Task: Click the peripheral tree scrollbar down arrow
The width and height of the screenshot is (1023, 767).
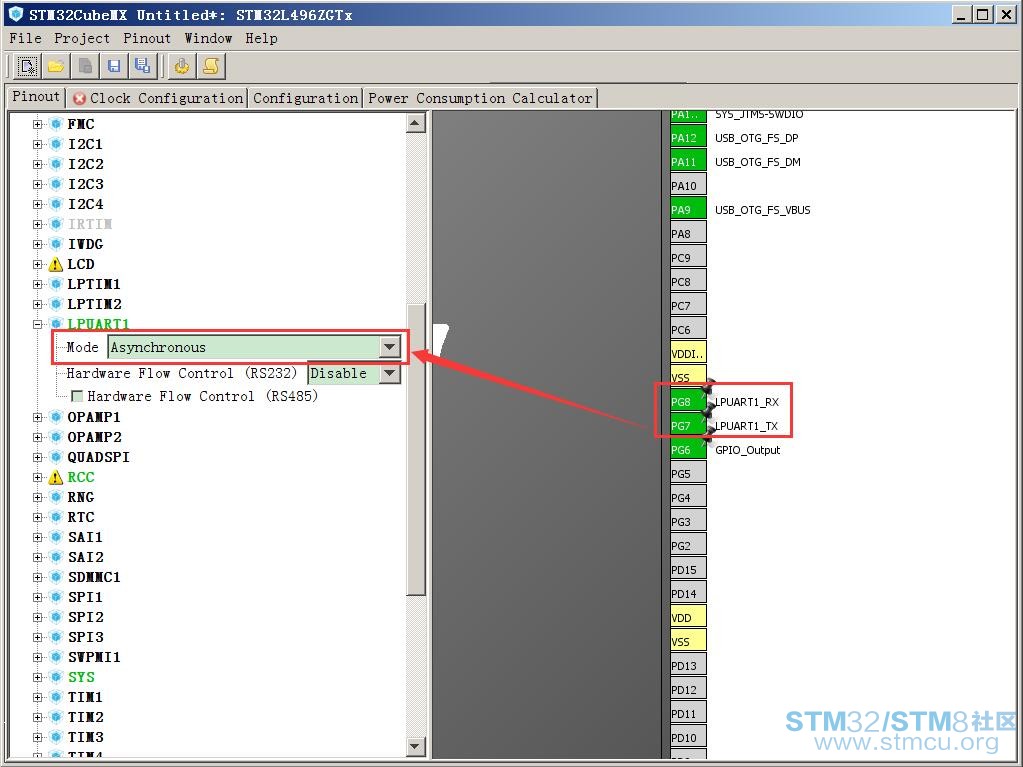Action: (416, 746)
